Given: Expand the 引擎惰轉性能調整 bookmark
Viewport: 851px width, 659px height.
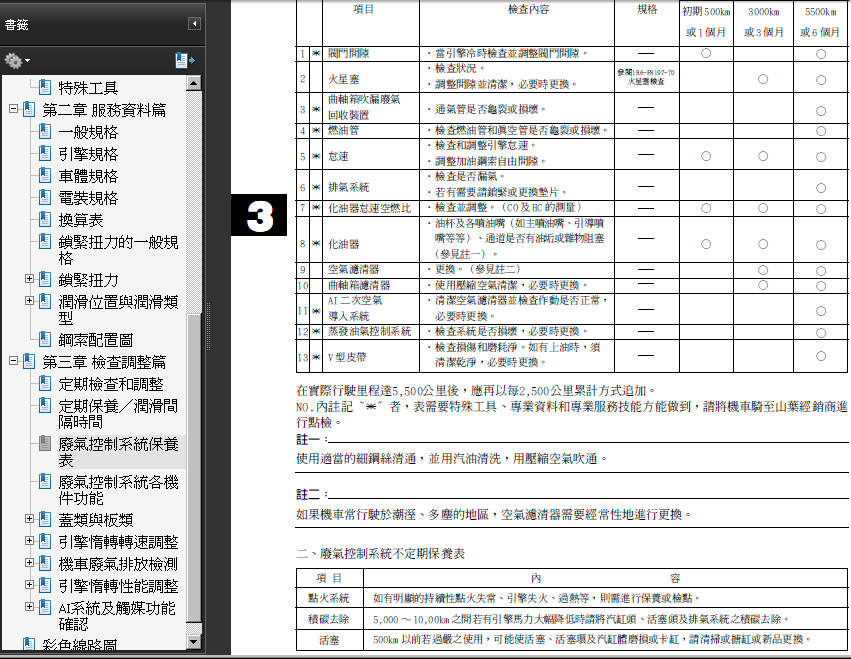Looking at the screenshot, I should [x=30, y=585].
